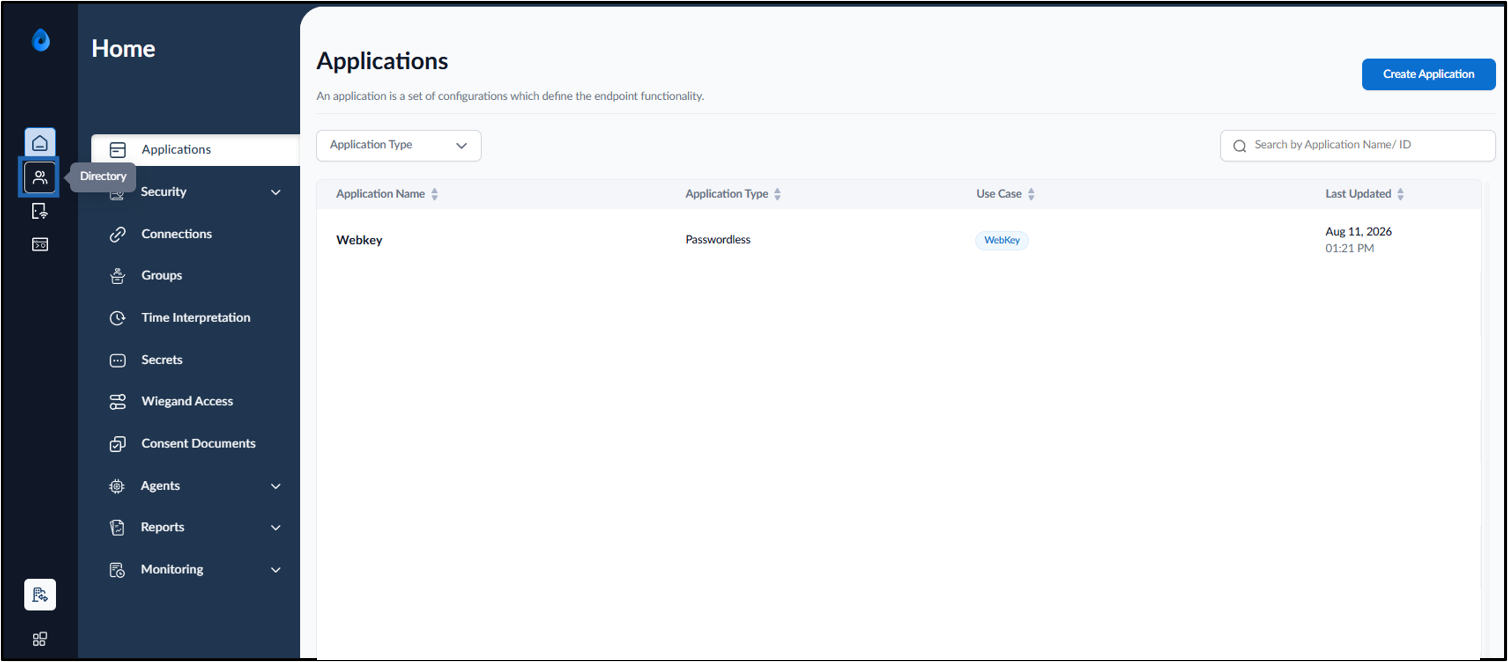This screenshot has width=1508, height=662.
Task: Click the Create Application button
Action: [1428, 74]
